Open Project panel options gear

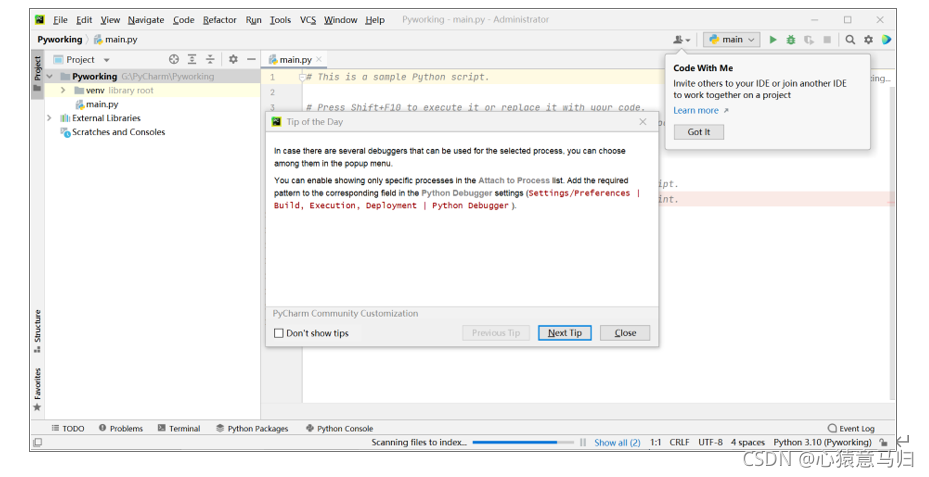(x=233, y=59)
